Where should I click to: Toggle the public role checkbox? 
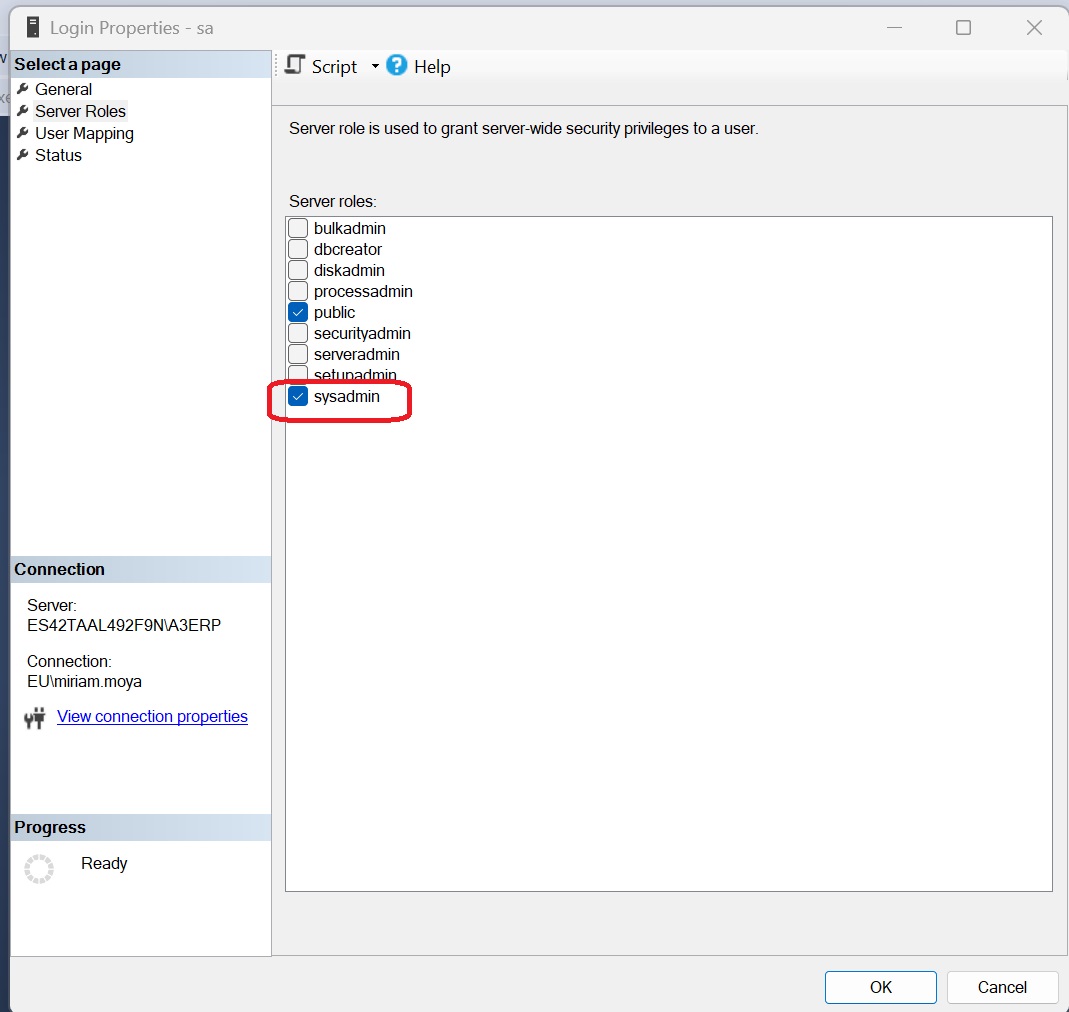click(x=298, y=312)
